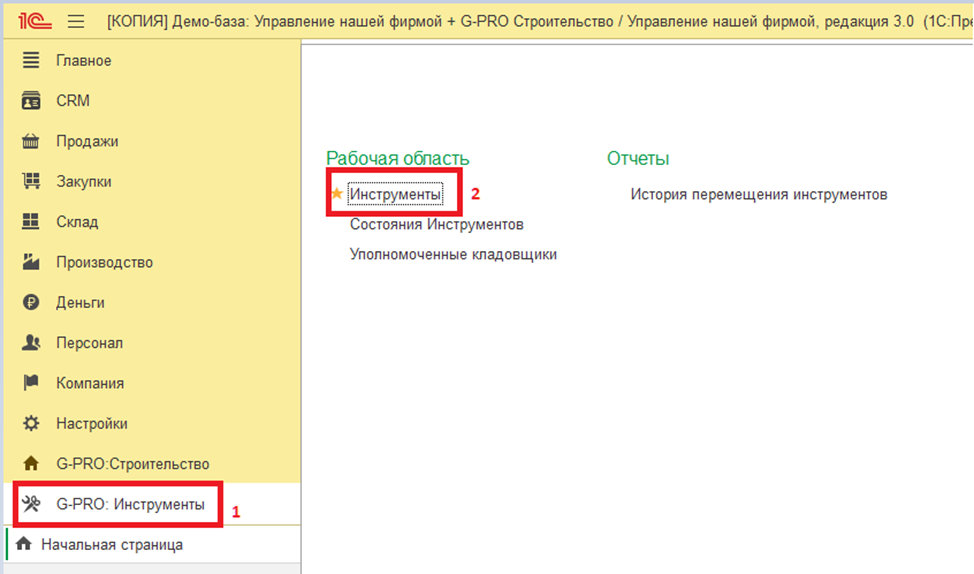Open the hamburger main menu
974x574 pixels.
(76, 21)
